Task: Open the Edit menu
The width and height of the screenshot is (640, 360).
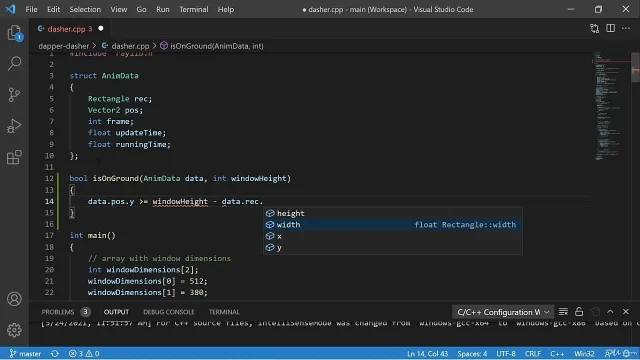Action: point(53,9)
